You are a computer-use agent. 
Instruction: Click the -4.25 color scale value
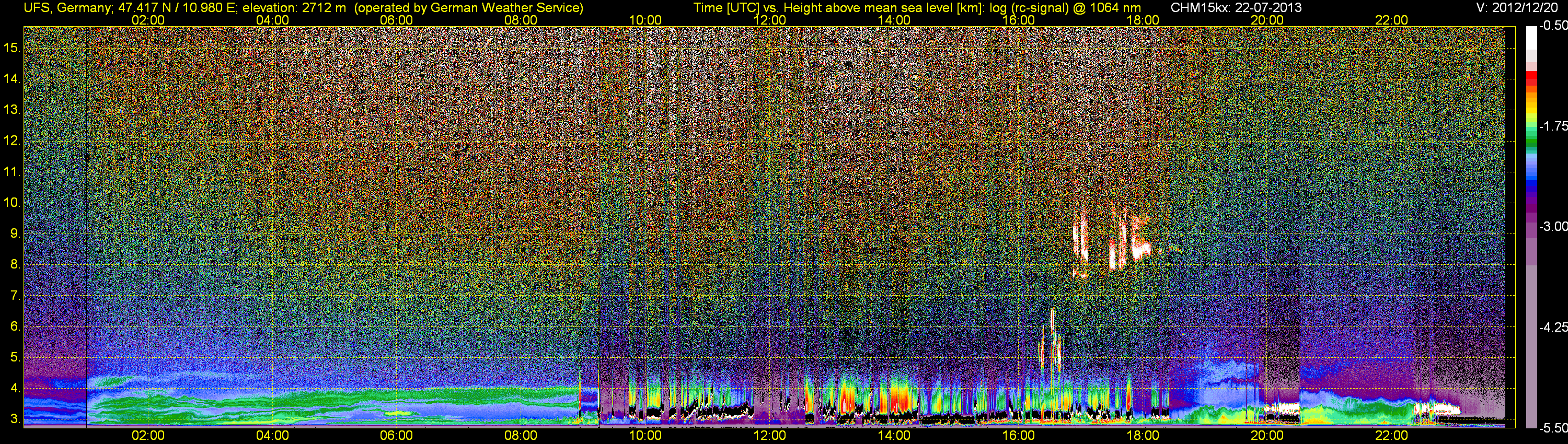[1553, 327]
